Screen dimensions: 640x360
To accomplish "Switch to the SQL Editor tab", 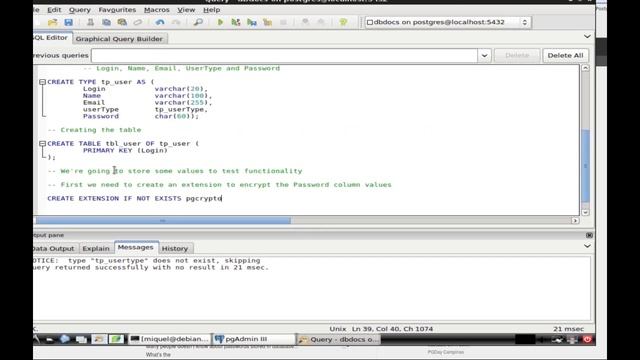I will point(52,38).
